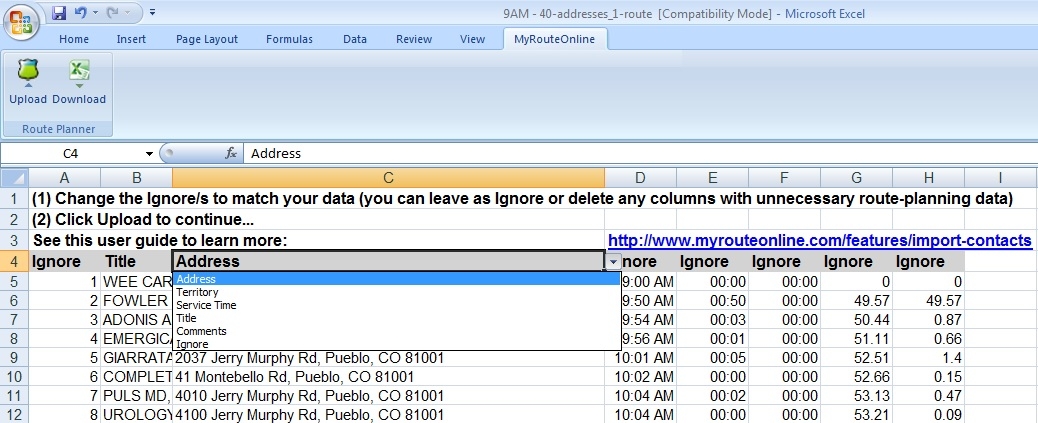Screen dimensions: 1038x423
Task: Click the Redo arrow icon
Action: click(118, 13)
